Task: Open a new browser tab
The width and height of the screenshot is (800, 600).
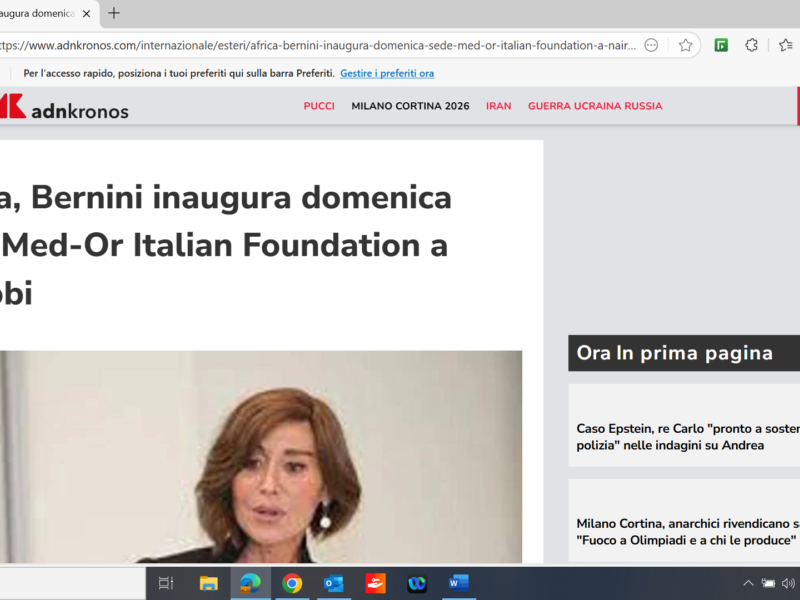Action: (113, 14)
